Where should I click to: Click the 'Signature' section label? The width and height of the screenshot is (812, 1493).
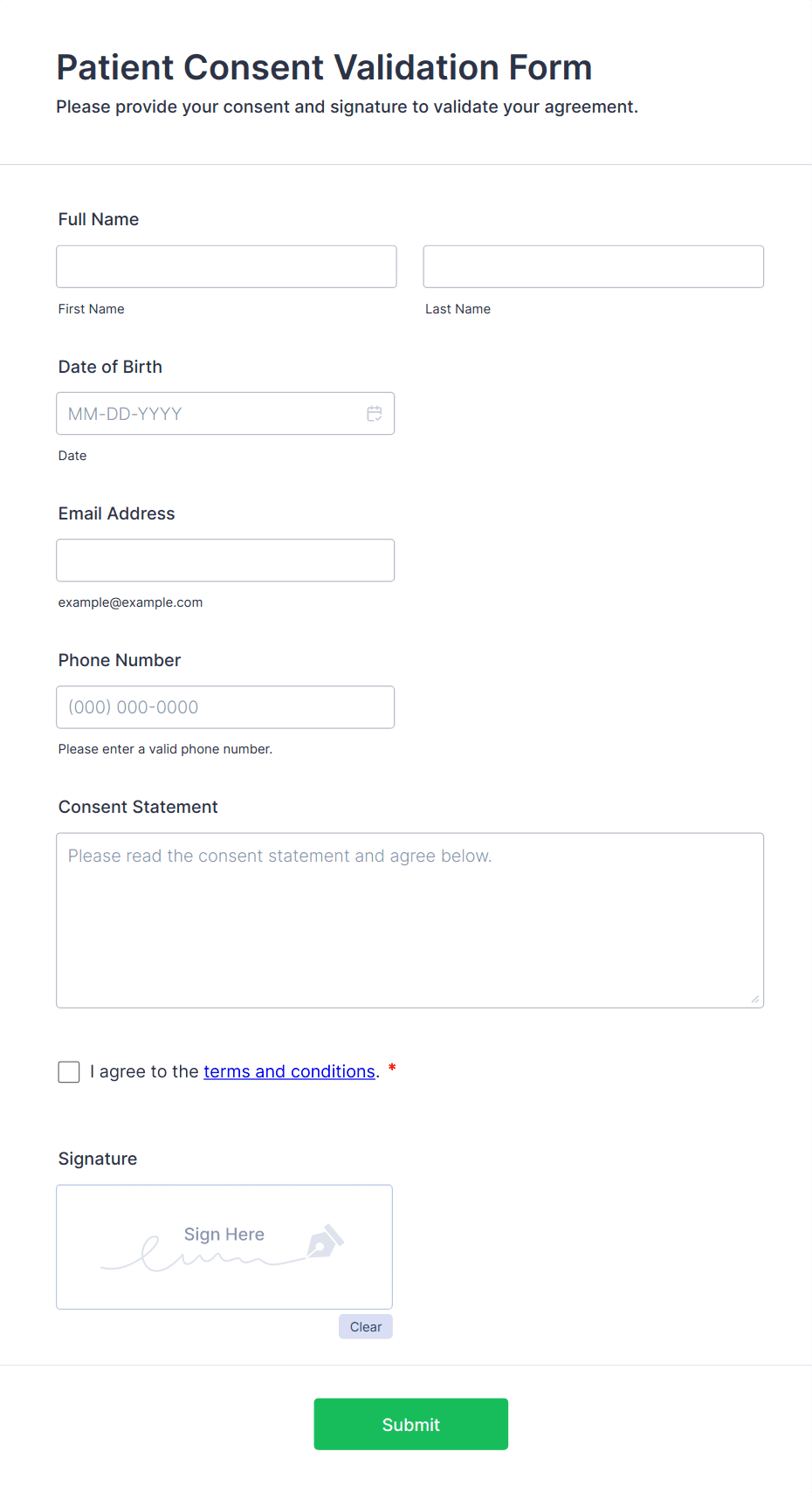pyautogui.click(x=98, y=1159)
